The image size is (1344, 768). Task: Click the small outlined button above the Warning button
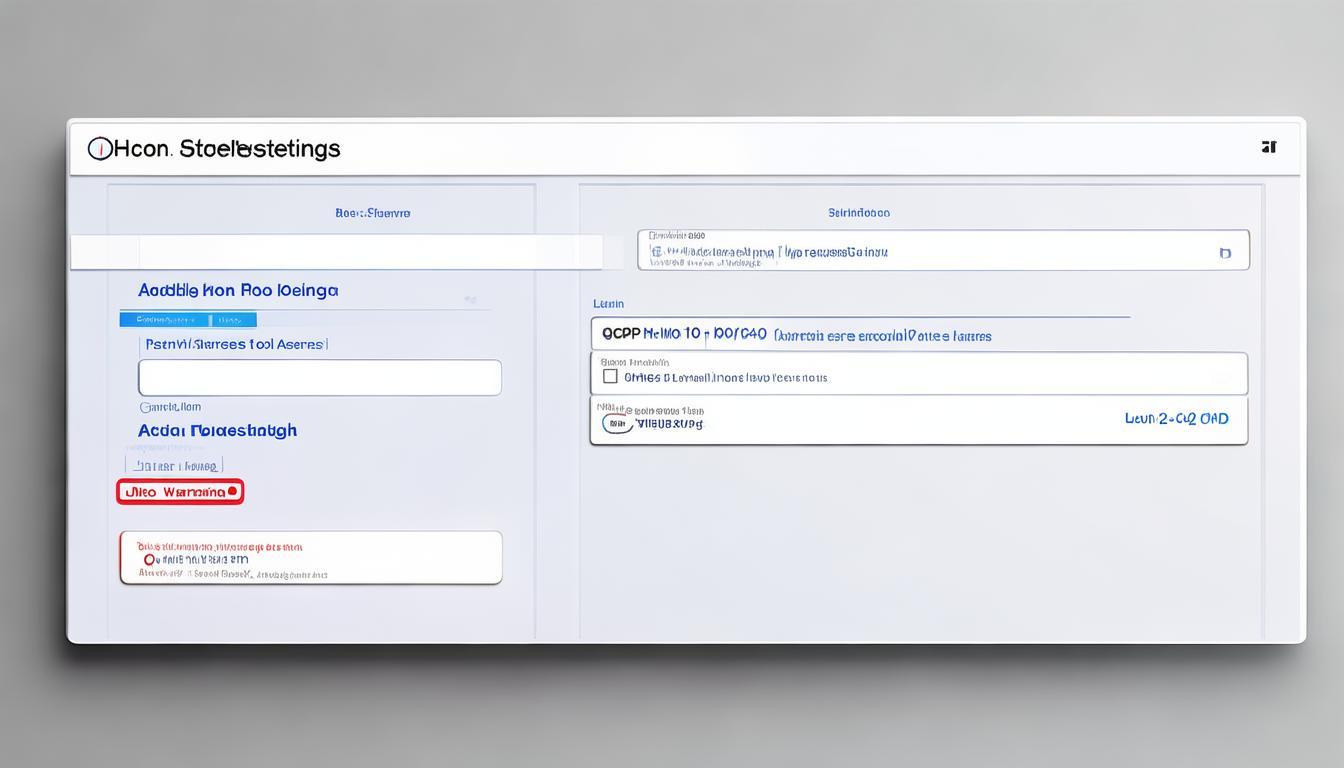174,466
